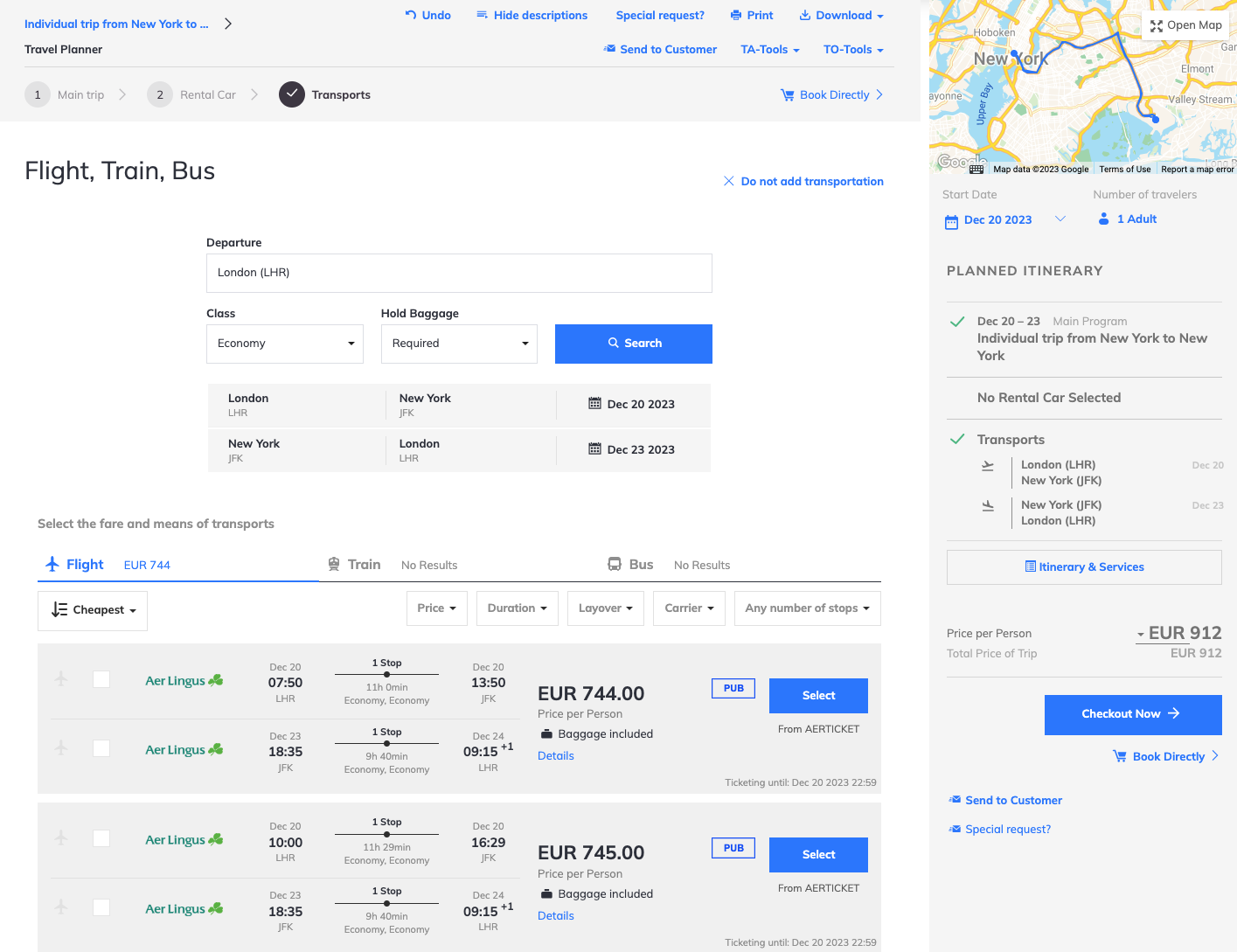Screen dimensions: 1237x952
Task: Tick the return flight checkbox in EUR 744 offer
Action: 101,748
